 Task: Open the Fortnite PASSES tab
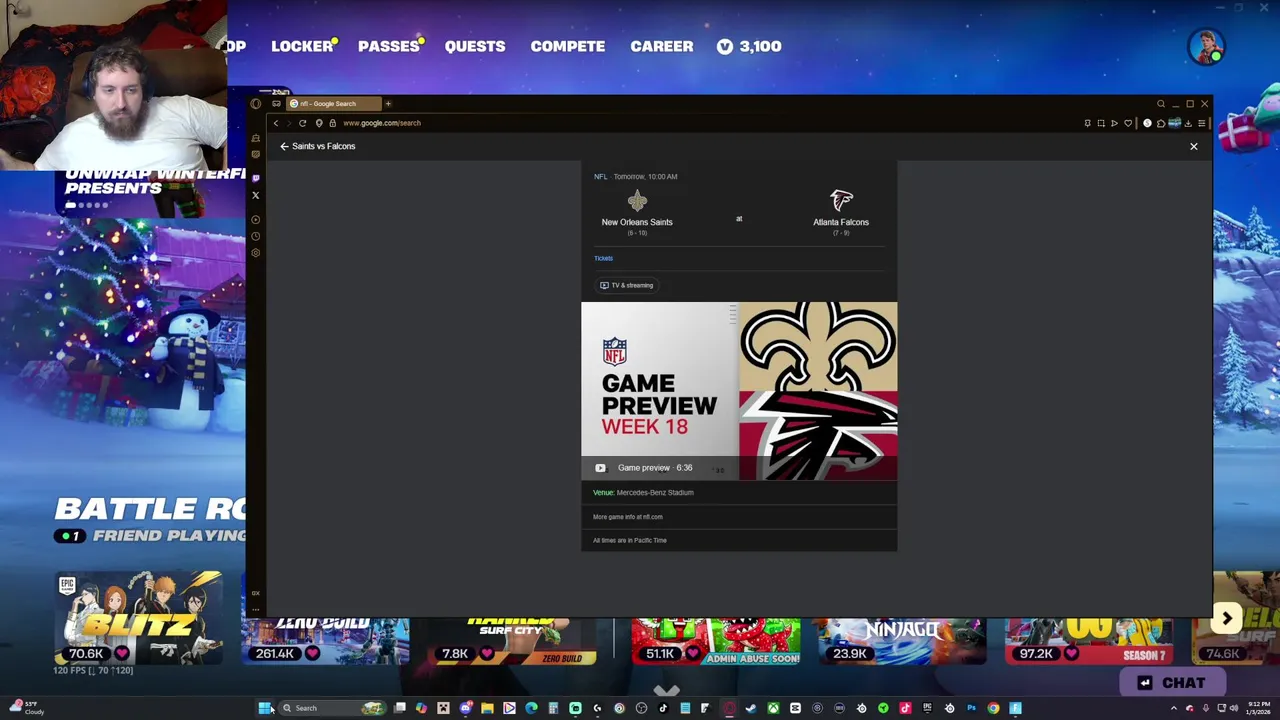(x=389, y=46)
